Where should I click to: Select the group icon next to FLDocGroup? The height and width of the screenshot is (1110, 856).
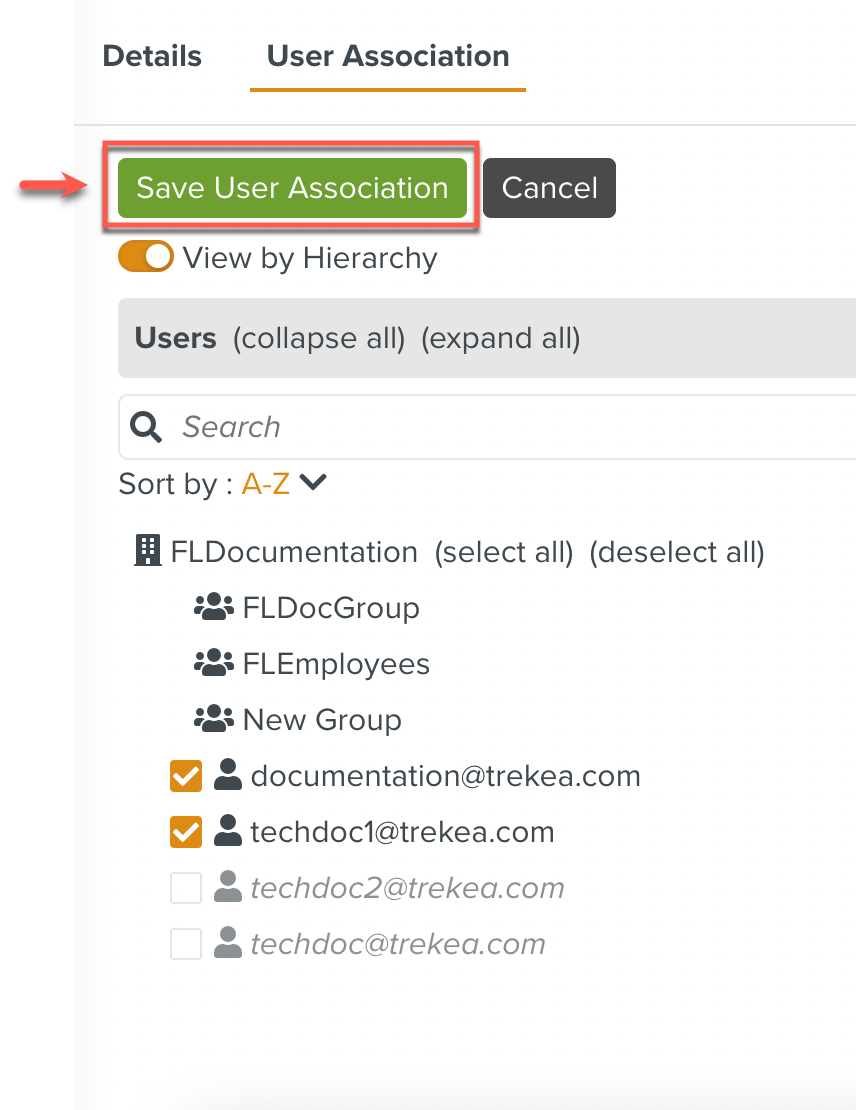tap(213, 607)
